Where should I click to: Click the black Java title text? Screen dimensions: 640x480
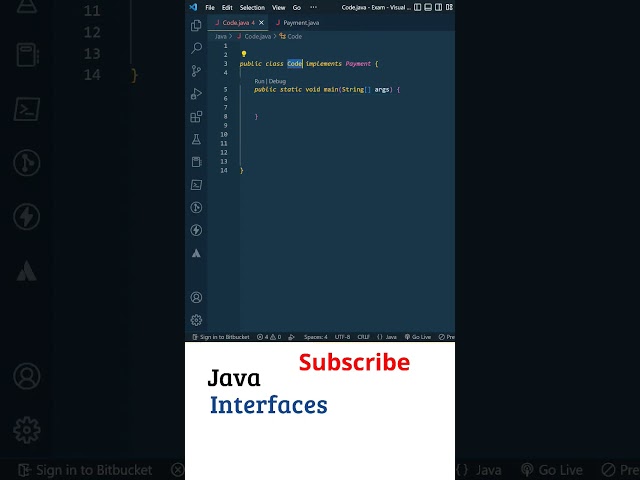234,378
